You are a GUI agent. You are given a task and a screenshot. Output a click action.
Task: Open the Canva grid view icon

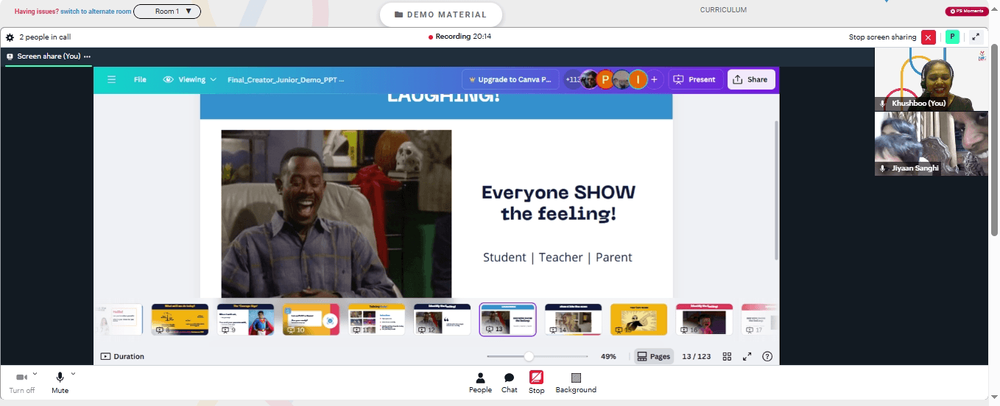(x=726, y=356)
